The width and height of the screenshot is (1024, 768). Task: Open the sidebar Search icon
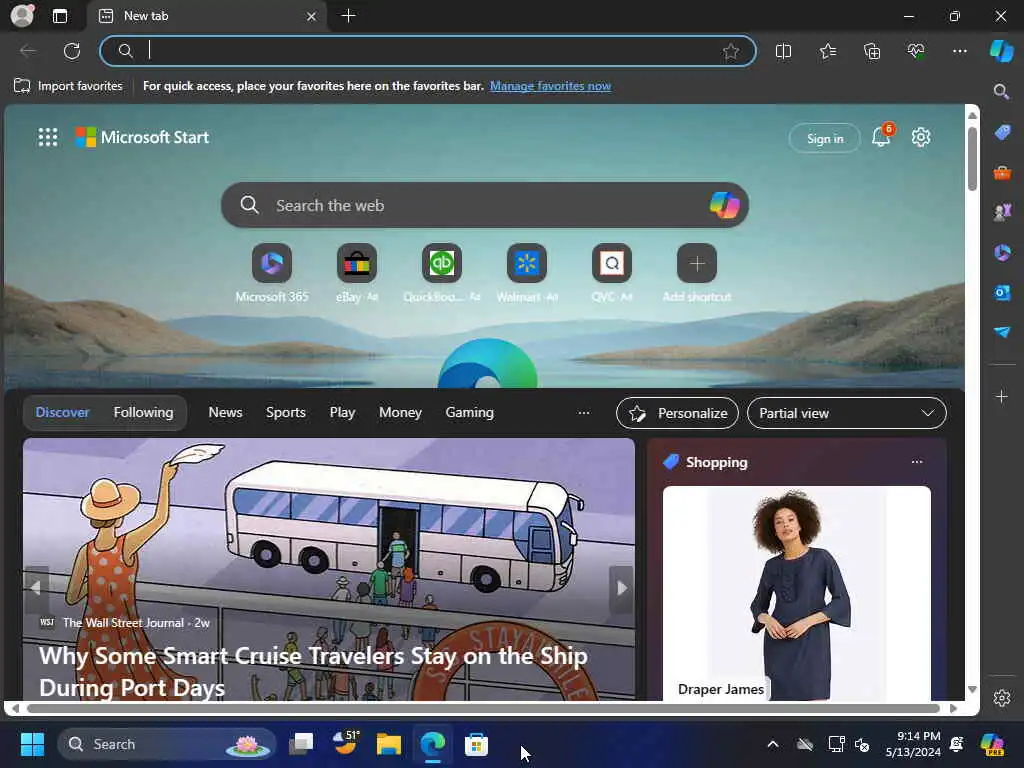click(1001, 91)
